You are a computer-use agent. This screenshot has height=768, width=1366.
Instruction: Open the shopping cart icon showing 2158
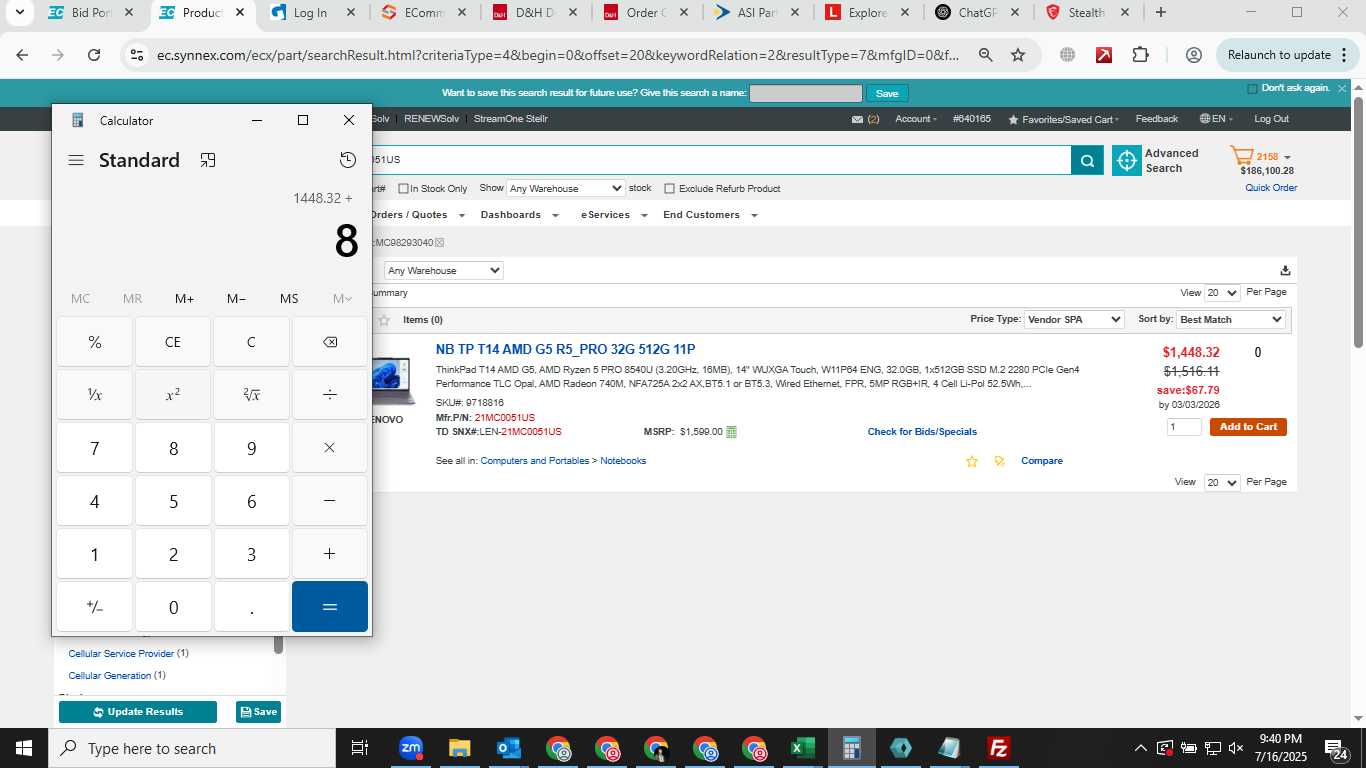[x=1241, y=157]
